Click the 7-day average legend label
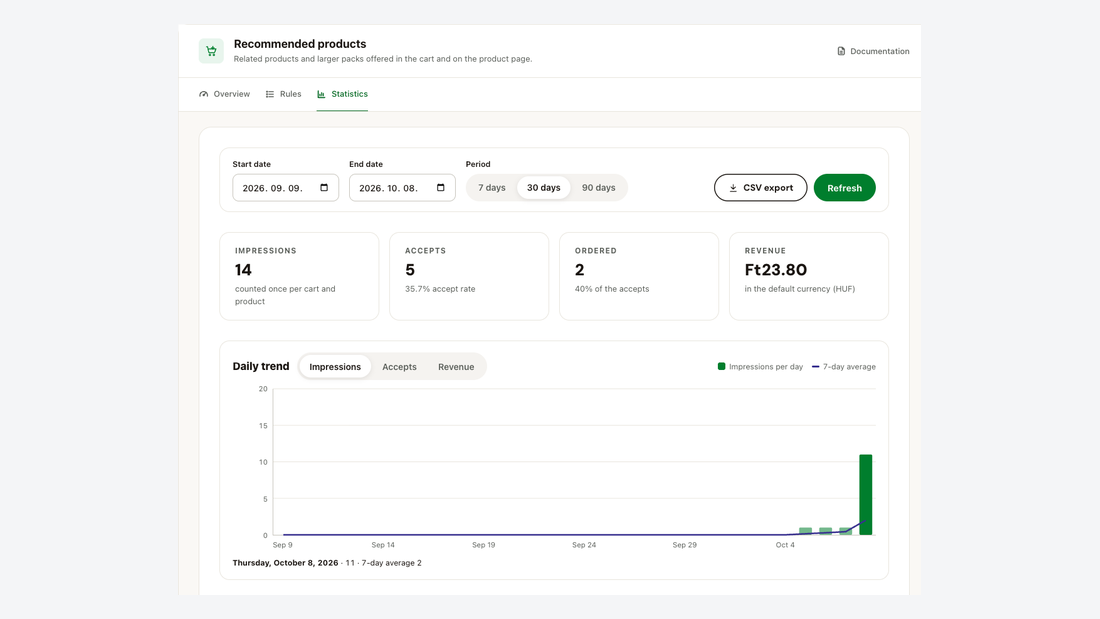The width and height of the screenshot is (1100, 619). [x=849, y=366]
